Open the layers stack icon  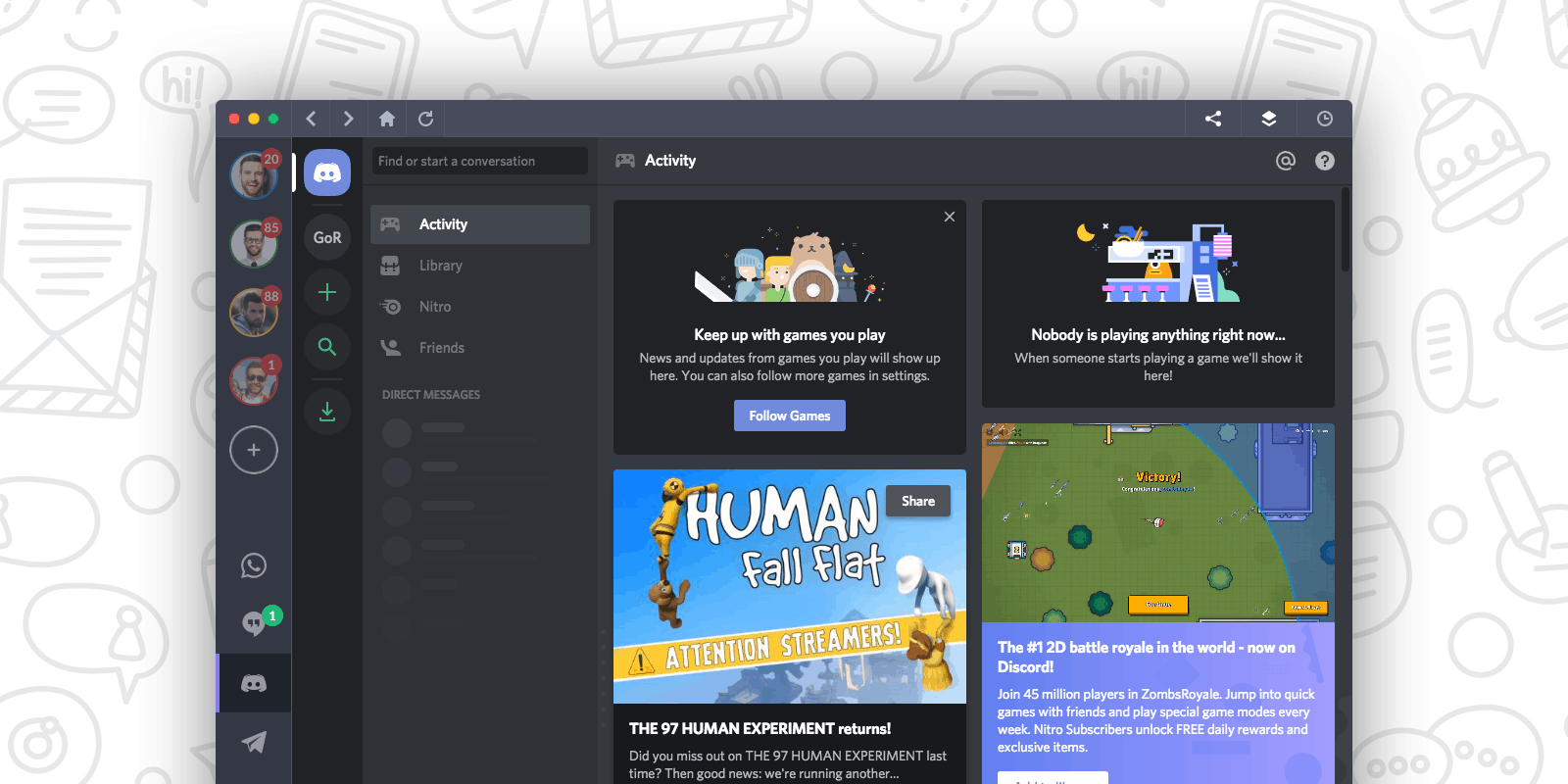pos(1269,119)
